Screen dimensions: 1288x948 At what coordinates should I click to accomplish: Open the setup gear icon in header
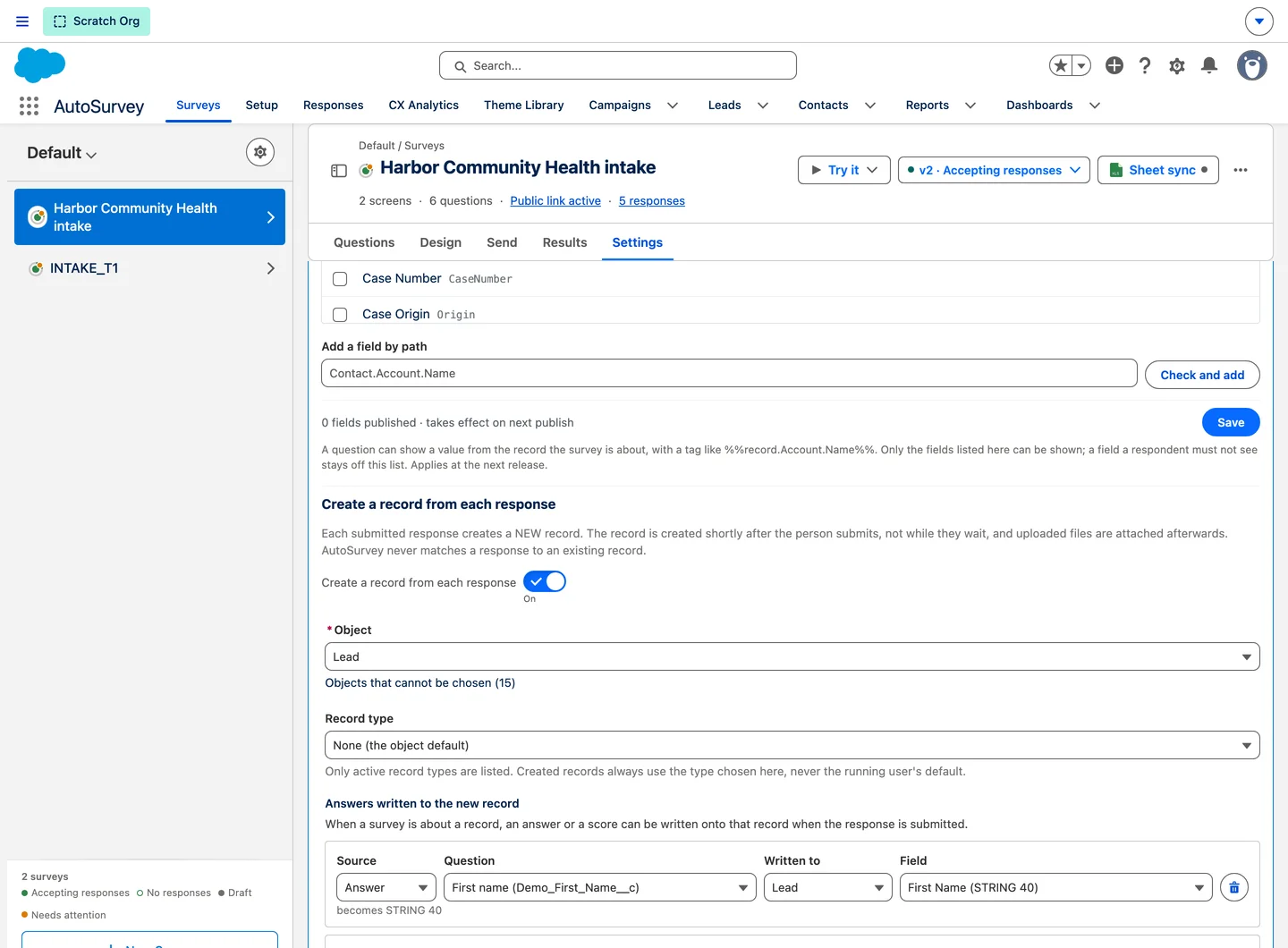tap(1177, 65)
